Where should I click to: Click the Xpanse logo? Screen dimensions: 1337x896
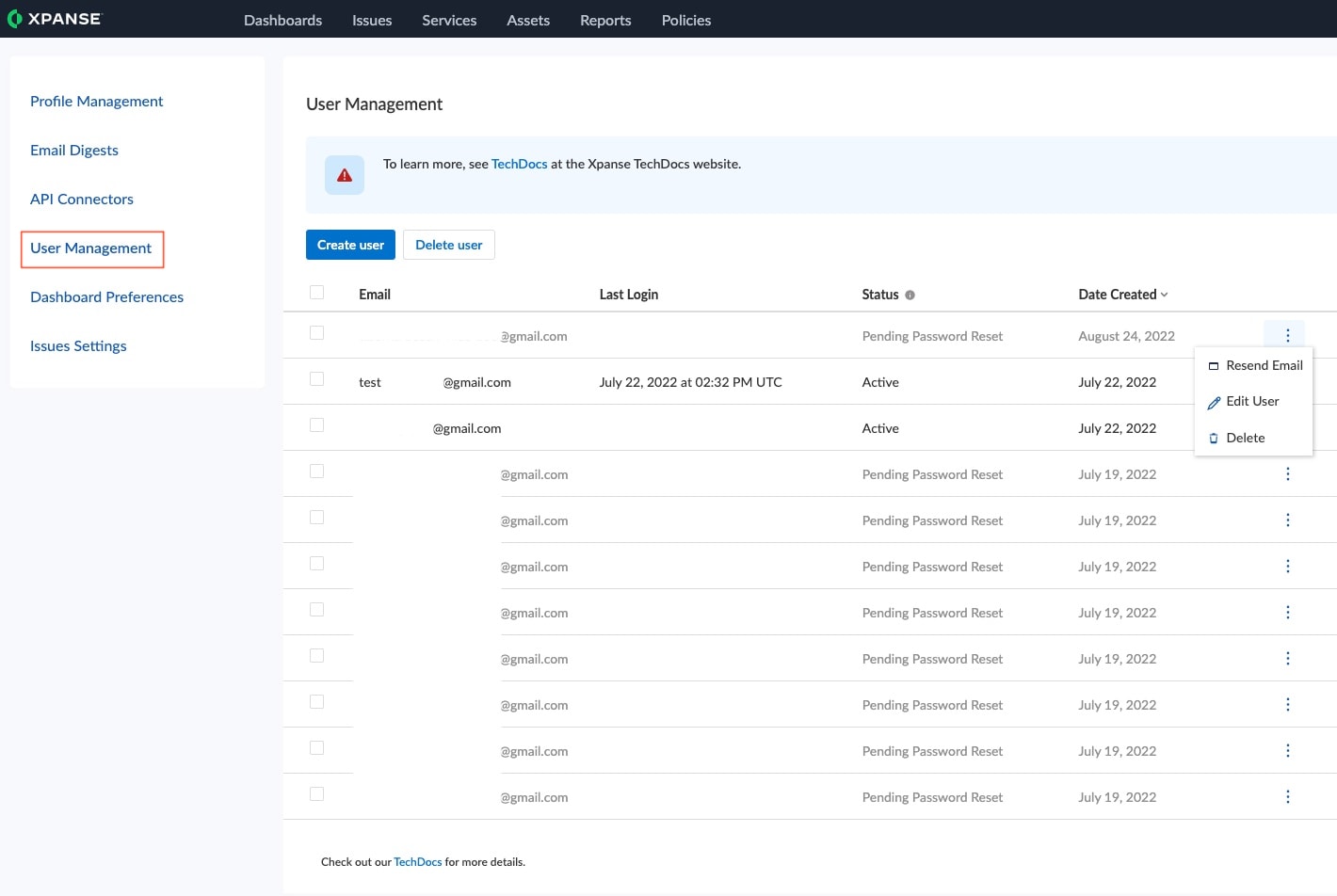coord(54,19)
